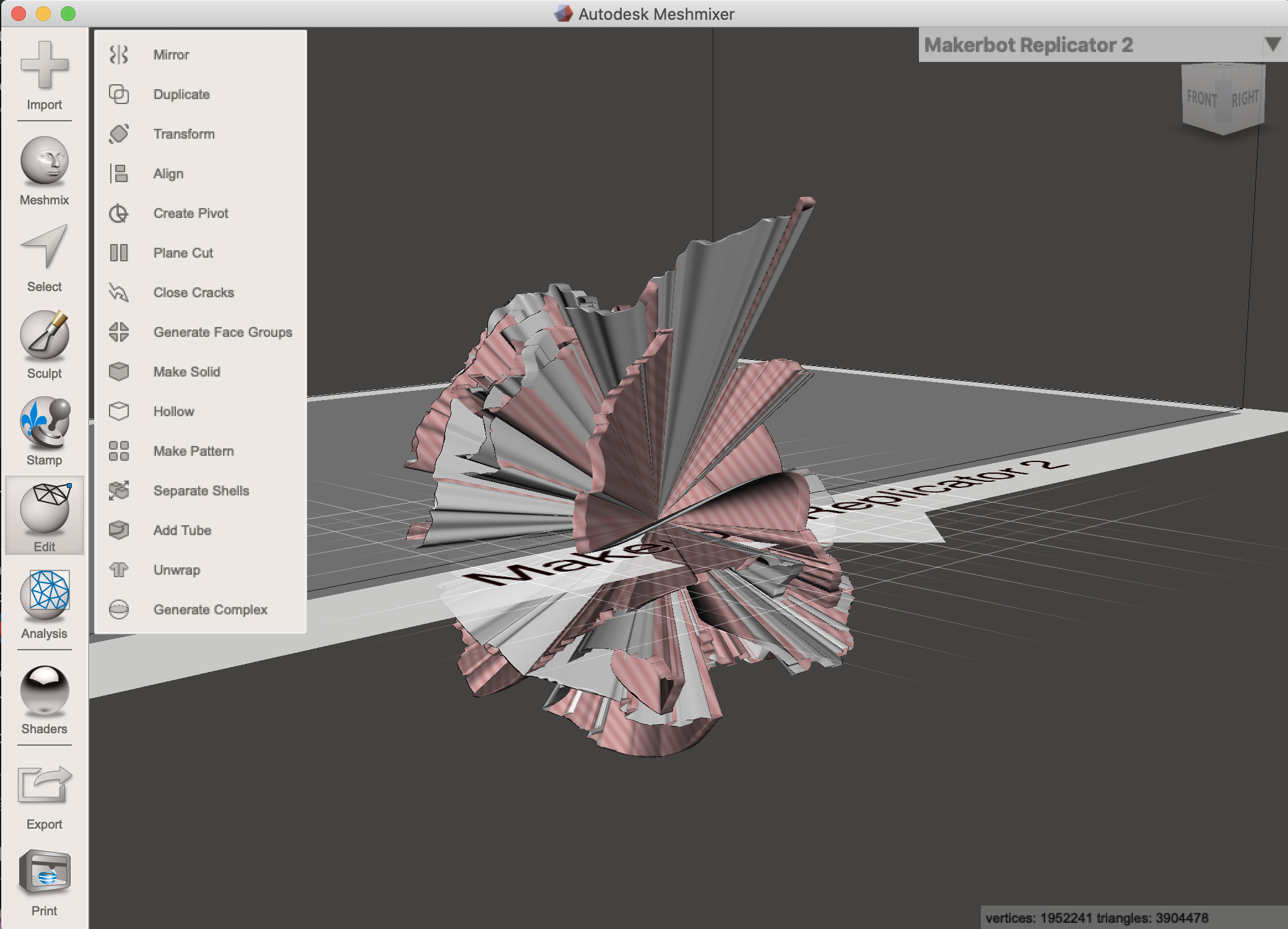This screenshot has height=929, width=1288.
Task: Expand the printer selection dropdown arrow
Action: coord(1273,45)
